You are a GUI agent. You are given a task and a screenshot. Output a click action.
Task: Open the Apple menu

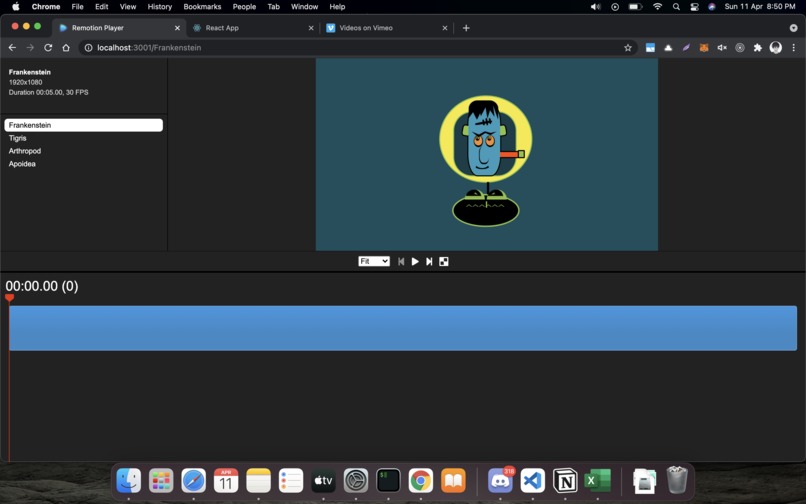click(x=15, y=7)
